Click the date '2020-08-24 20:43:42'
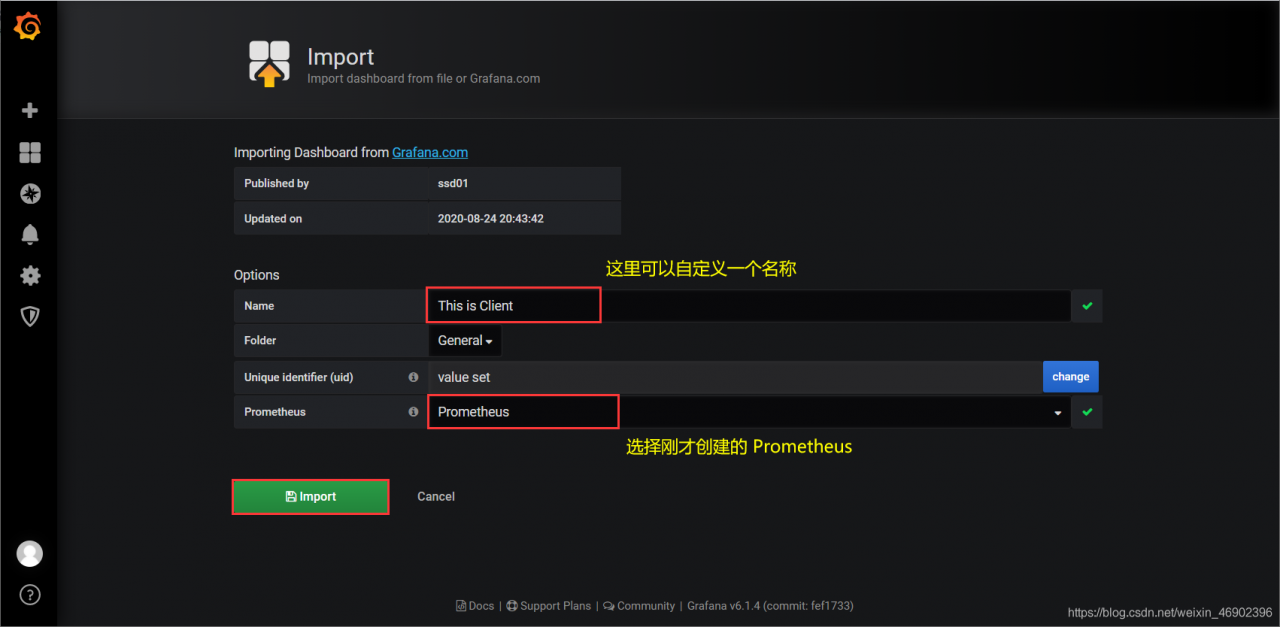1280x627 pixels. coord(491,219)
